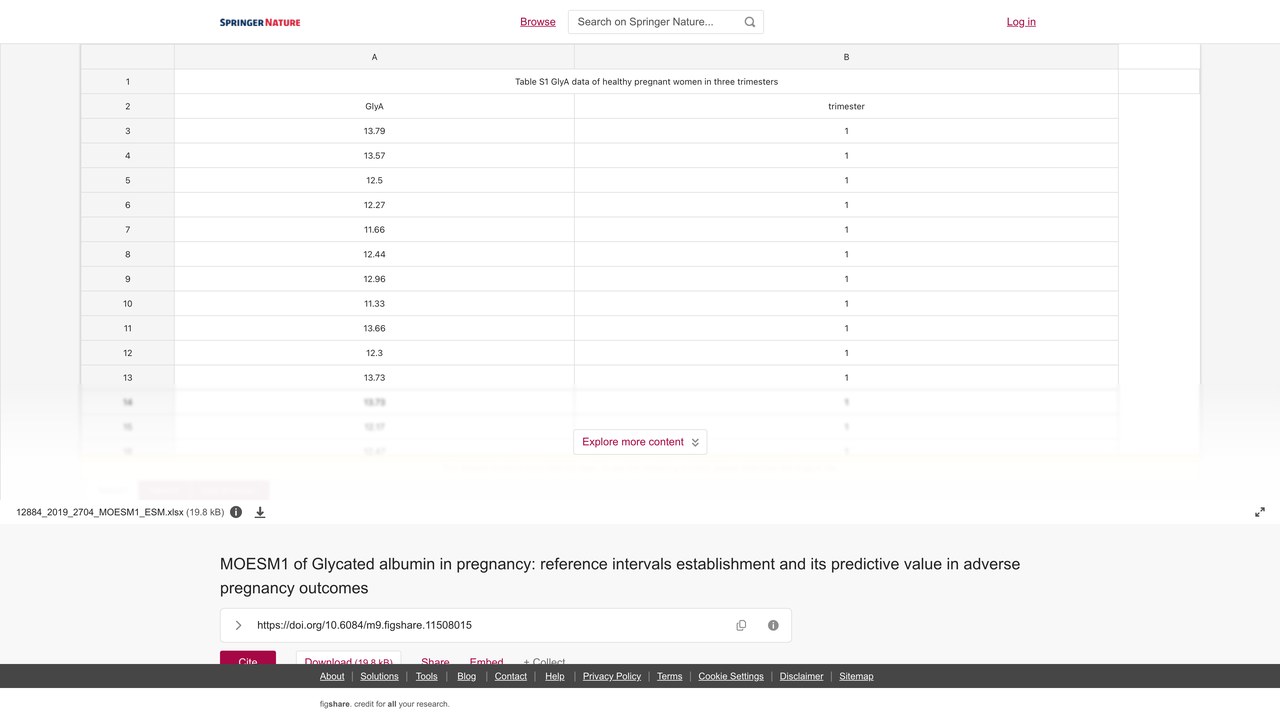Enter fullscreen viewer mode
The width and height of the screenshot is (1280, 720).
tap(1260, 512)
